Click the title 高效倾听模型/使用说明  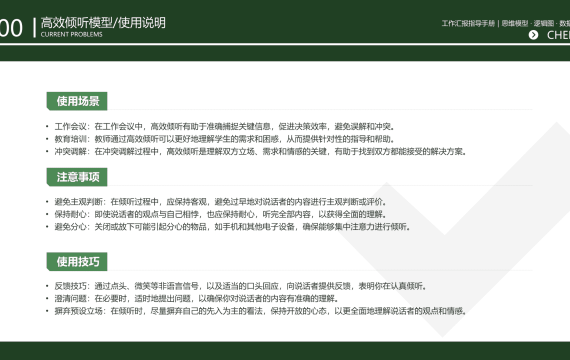click(103, 23)
